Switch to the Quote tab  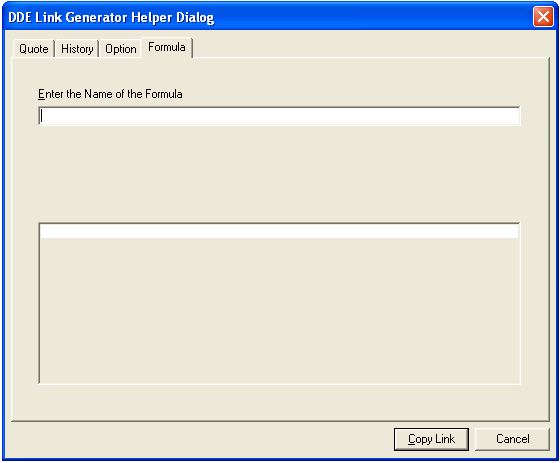point(34,49)
